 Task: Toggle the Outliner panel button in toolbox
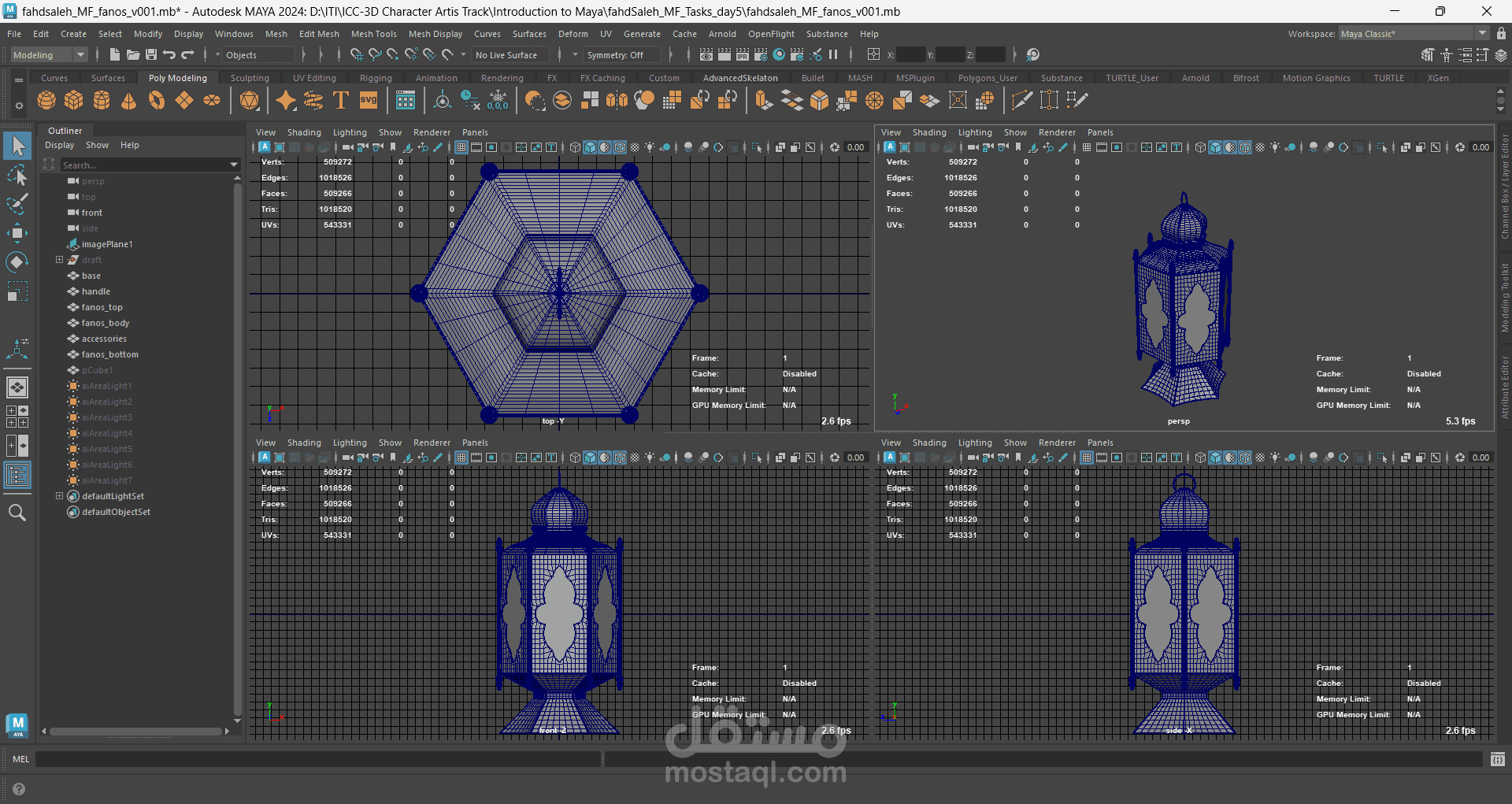[x=17, y=475]
